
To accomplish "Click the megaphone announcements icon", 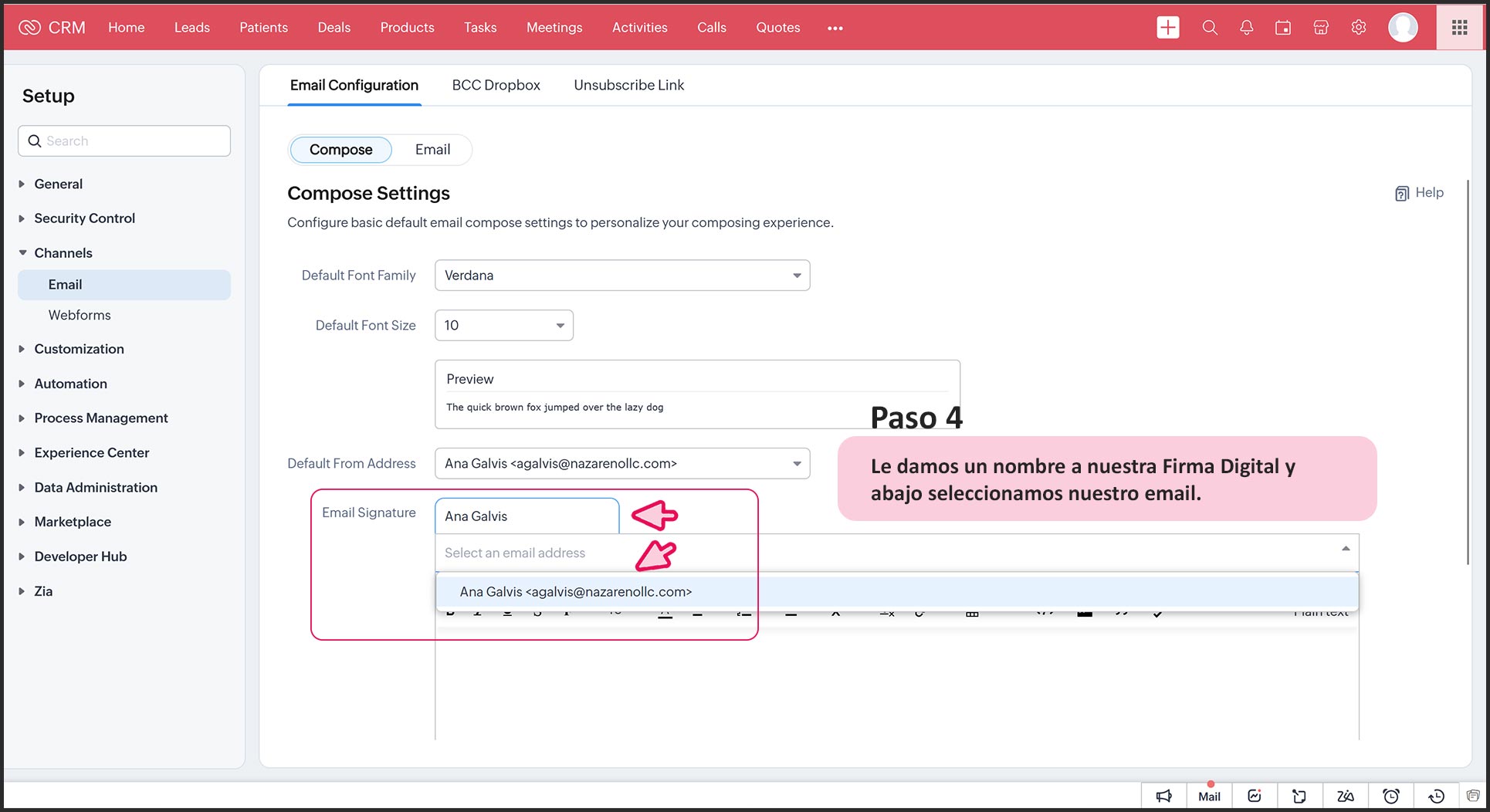I will click(1163, 796).
